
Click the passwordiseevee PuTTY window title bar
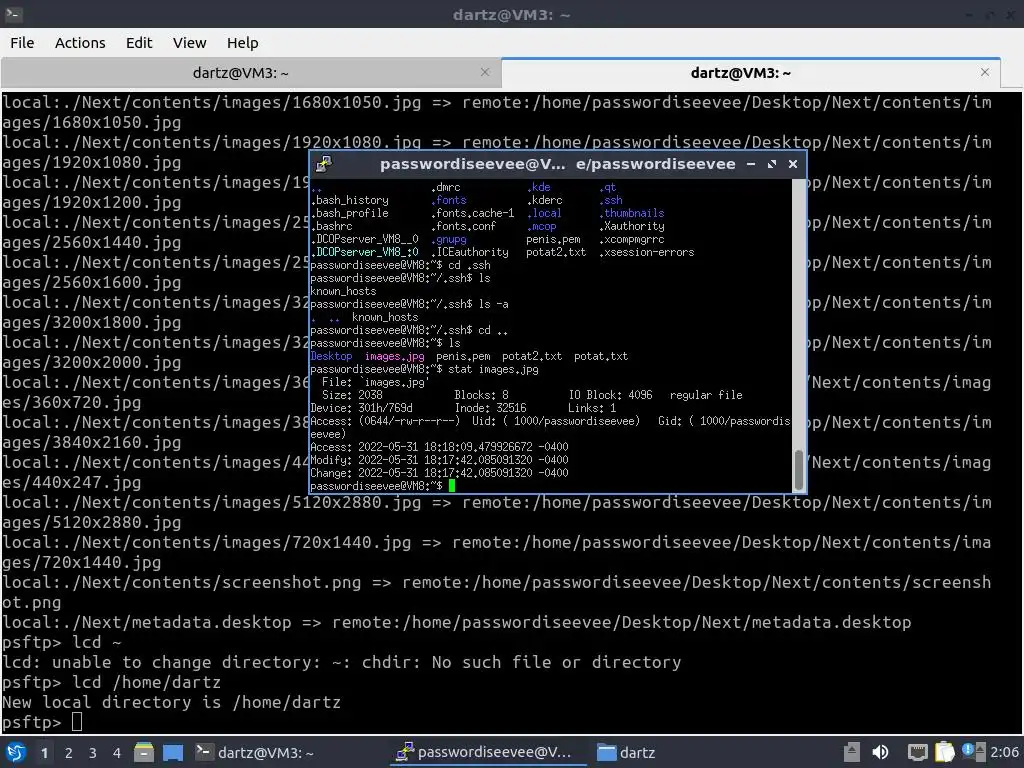[557, 165]
